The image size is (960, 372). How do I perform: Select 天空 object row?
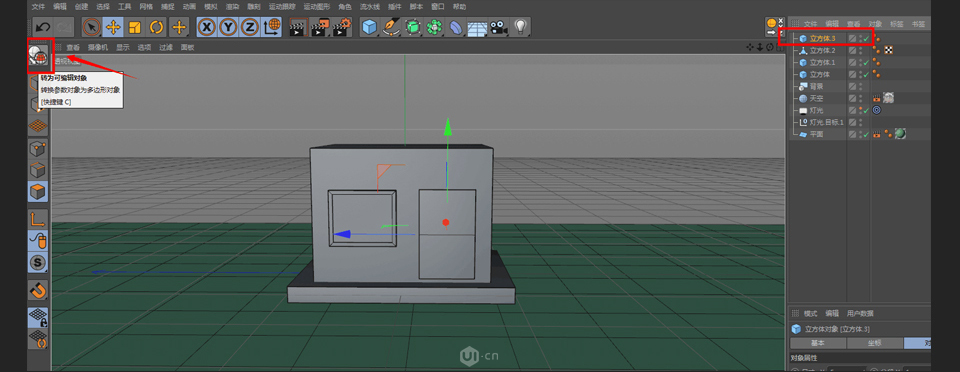pyautogui.click(x=817, y=98)
